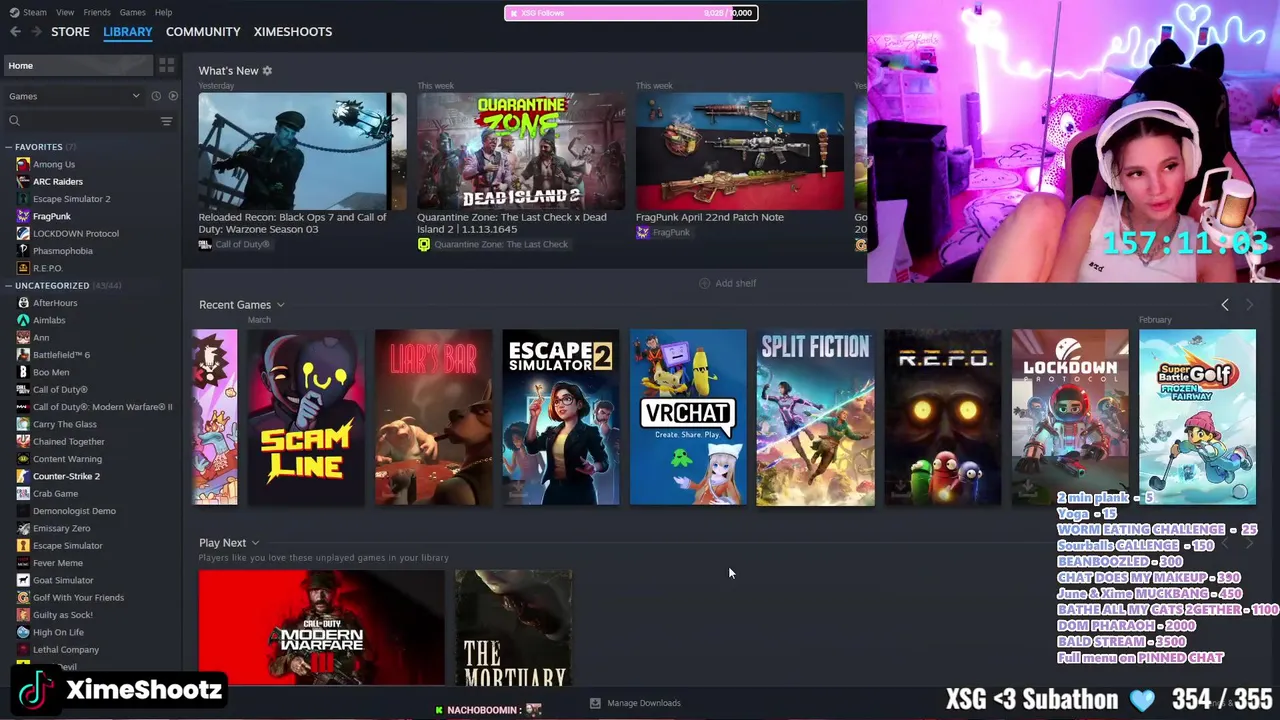Select Battlefield 6 in the game list

61,355
